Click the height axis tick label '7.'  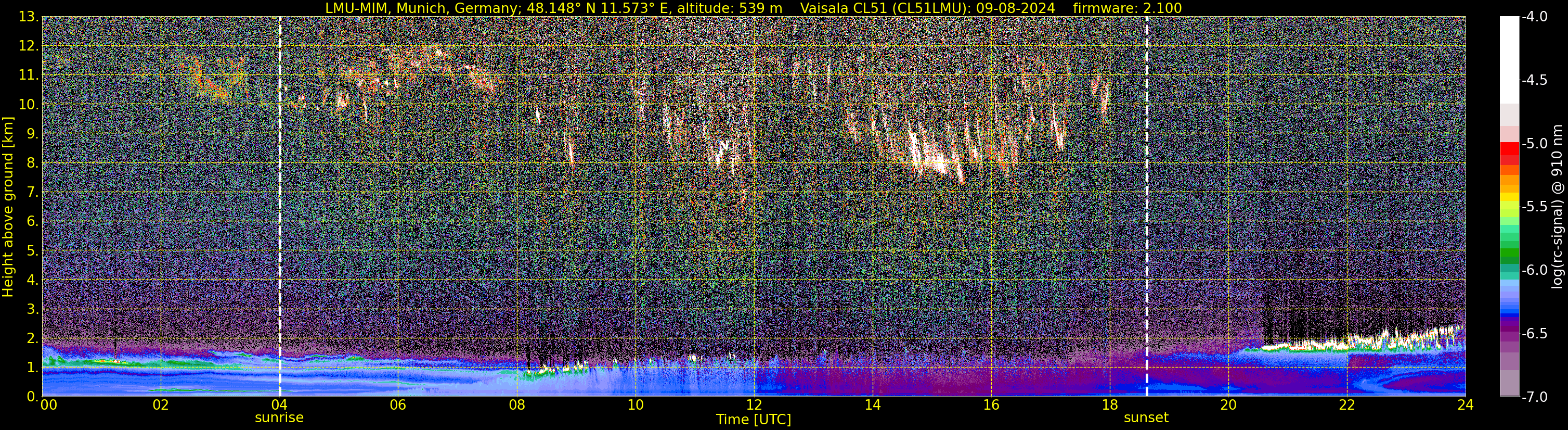[33, 192]
